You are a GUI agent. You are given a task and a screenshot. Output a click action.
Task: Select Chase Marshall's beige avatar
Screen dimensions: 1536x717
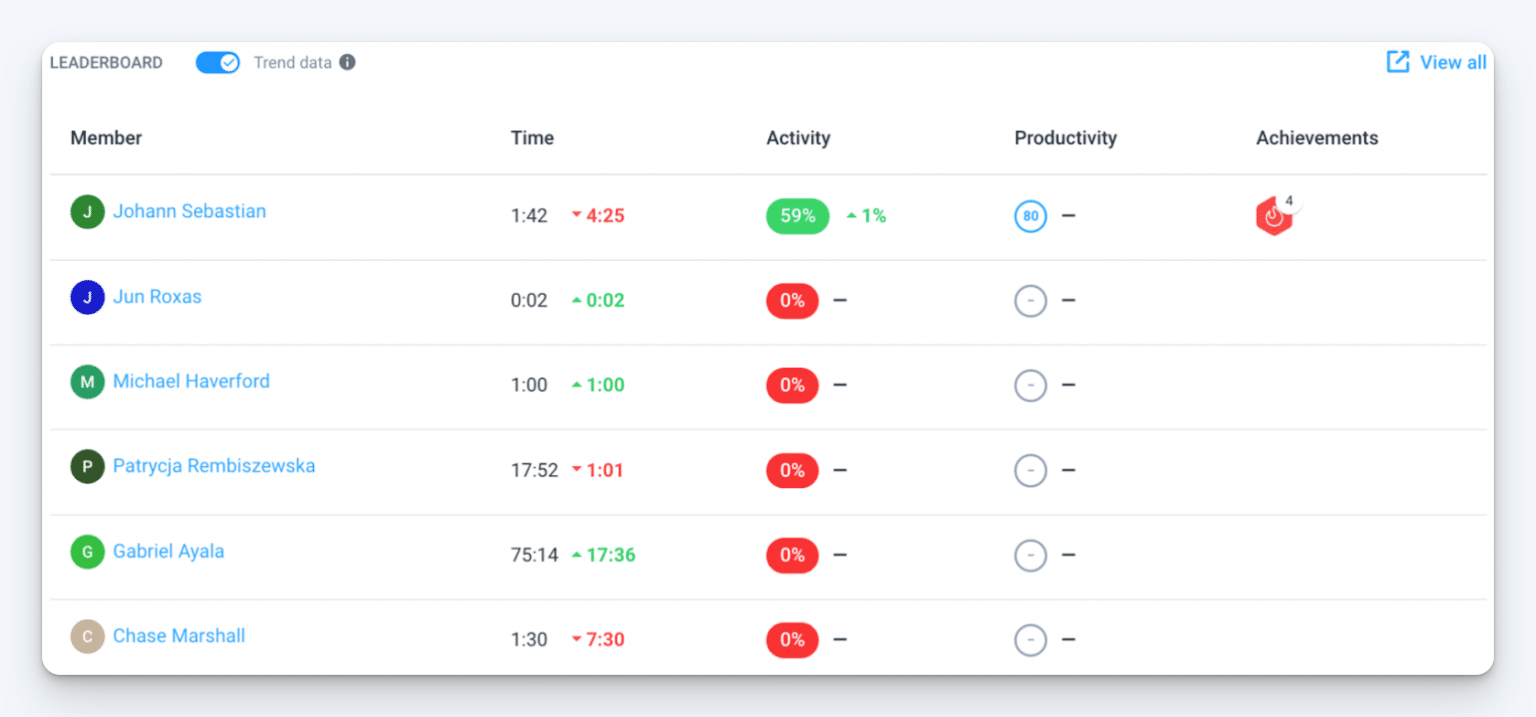tap(87, 636)
